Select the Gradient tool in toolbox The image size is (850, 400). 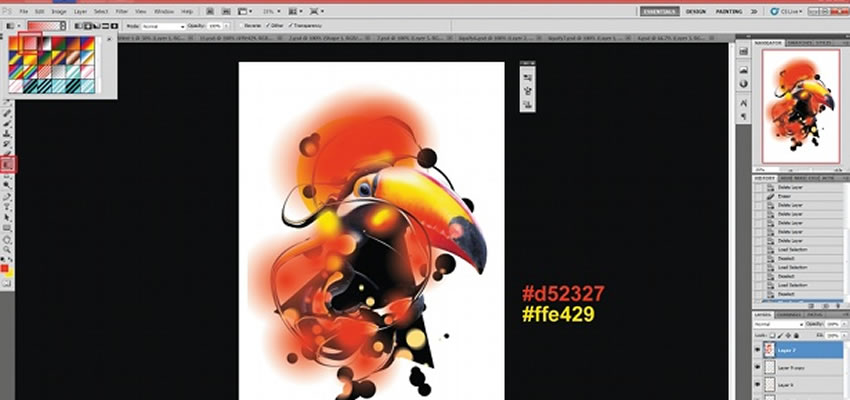(8, 164)
